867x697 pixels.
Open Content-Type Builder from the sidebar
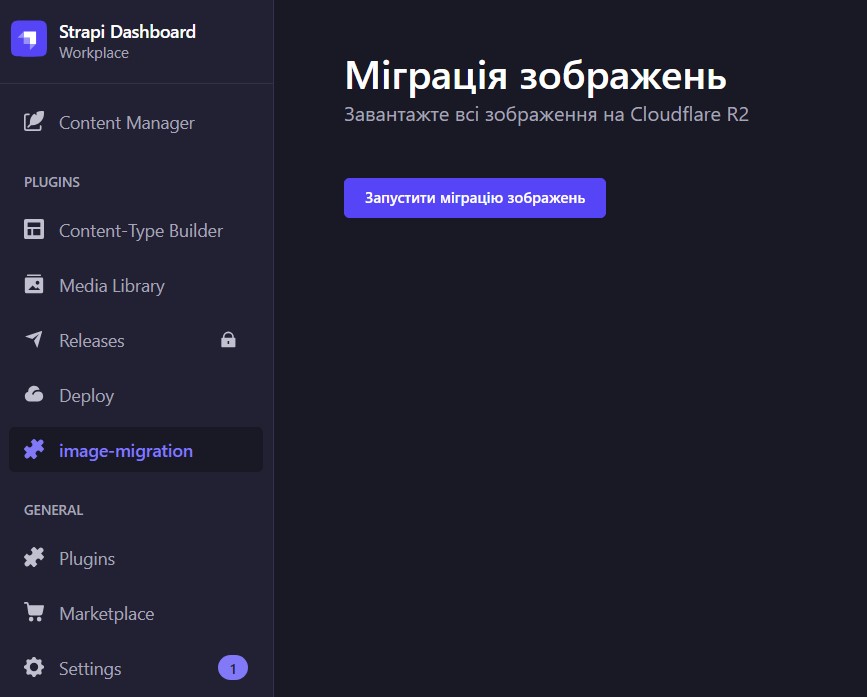pyautogui.click(x=136, y=230)
